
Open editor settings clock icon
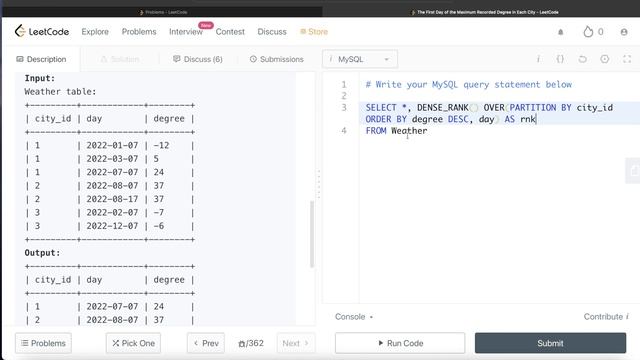tap(604, 59)
